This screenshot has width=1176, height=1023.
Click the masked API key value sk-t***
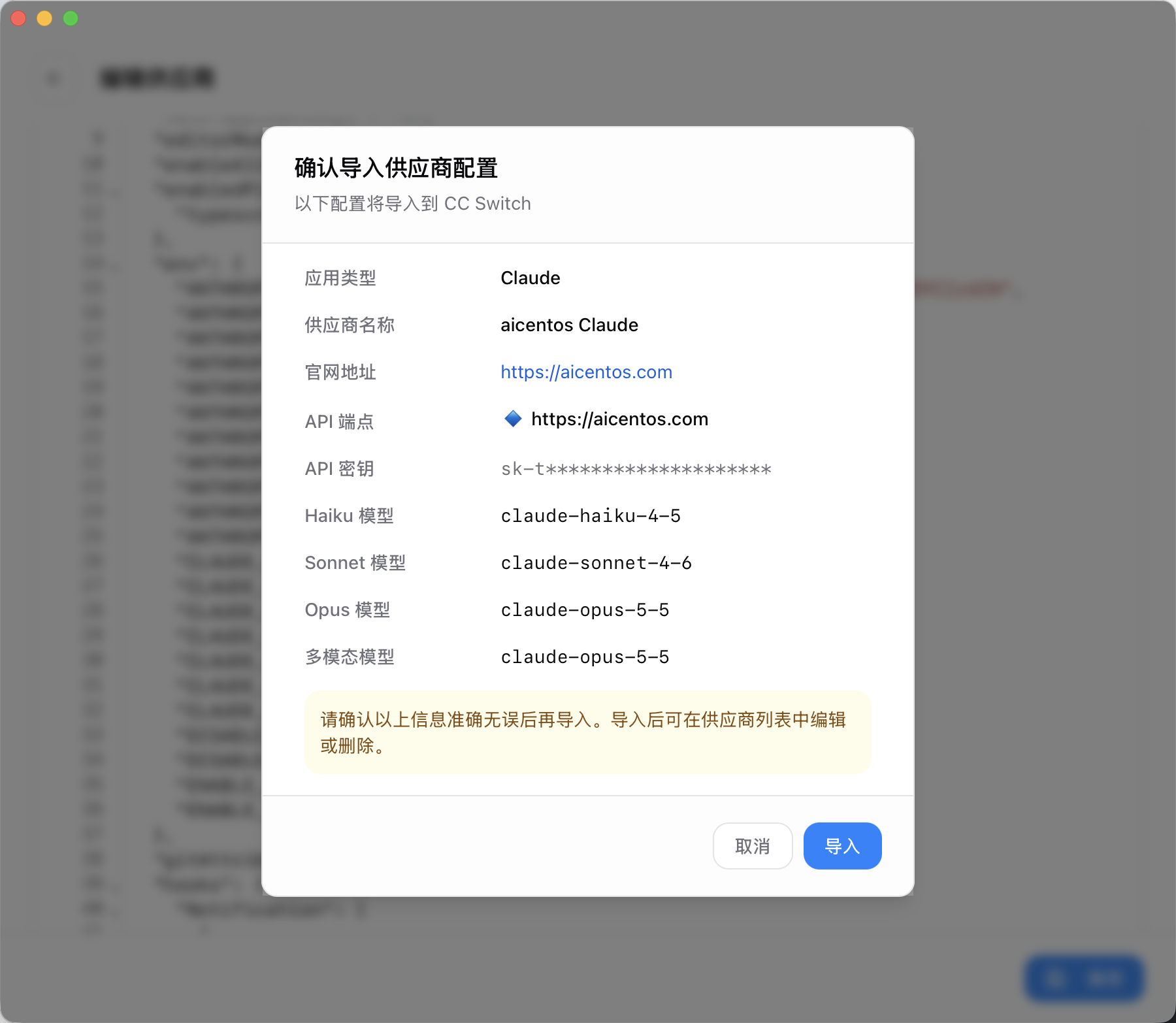click(636, 469)
